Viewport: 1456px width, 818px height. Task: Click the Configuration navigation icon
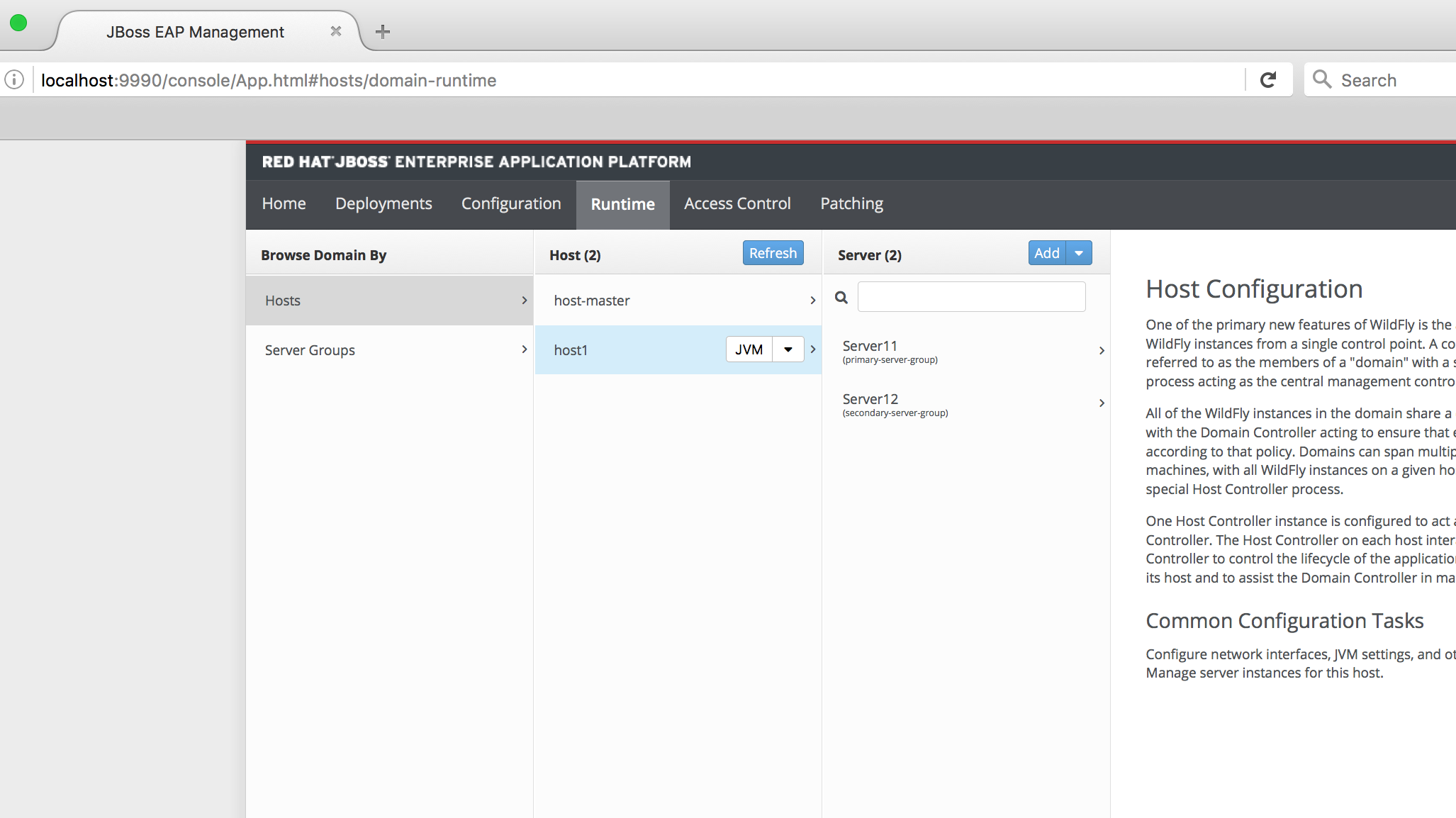click(511, 203)
